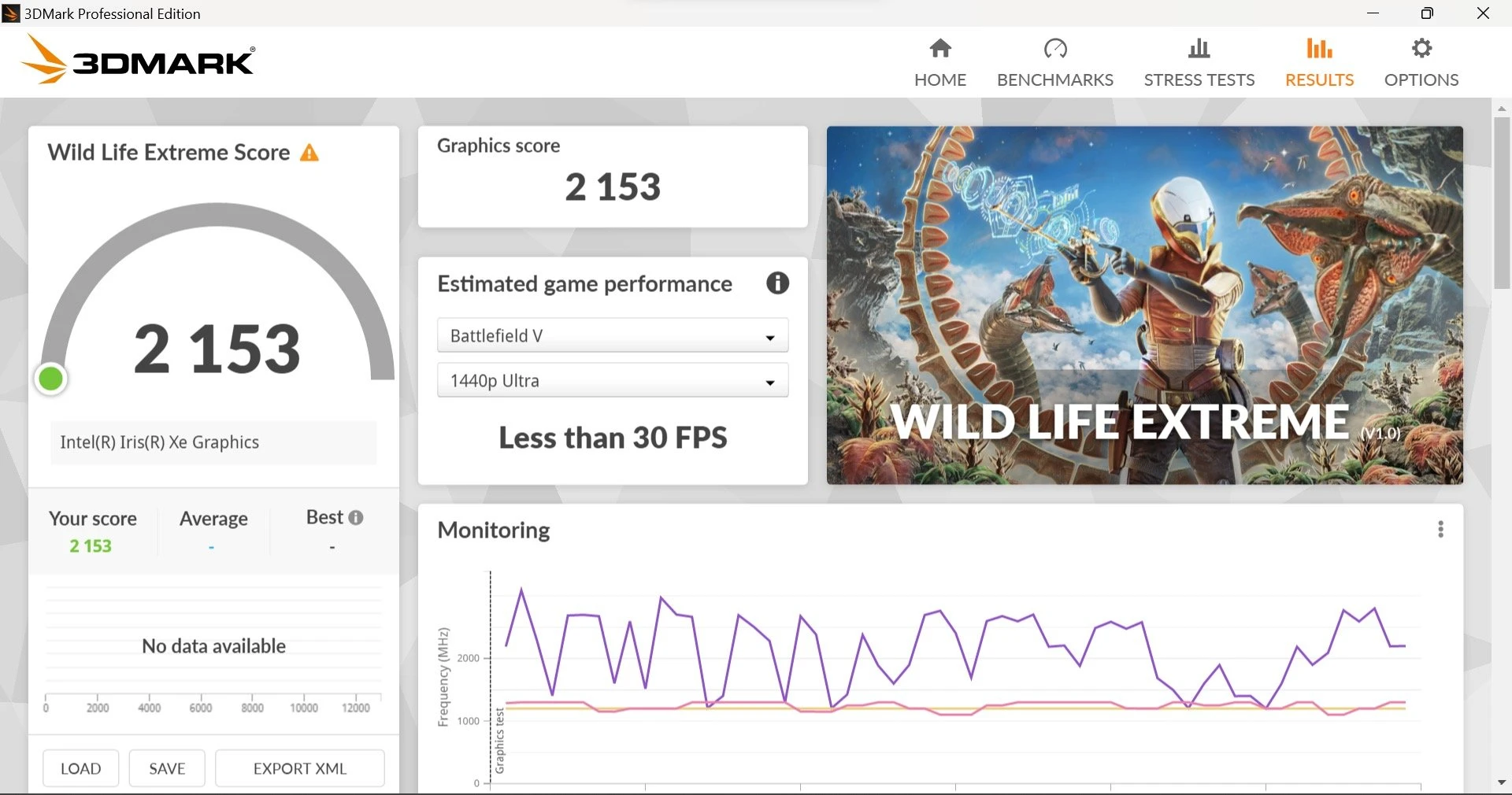Click the score warning triangle icon

pos(309,153)
